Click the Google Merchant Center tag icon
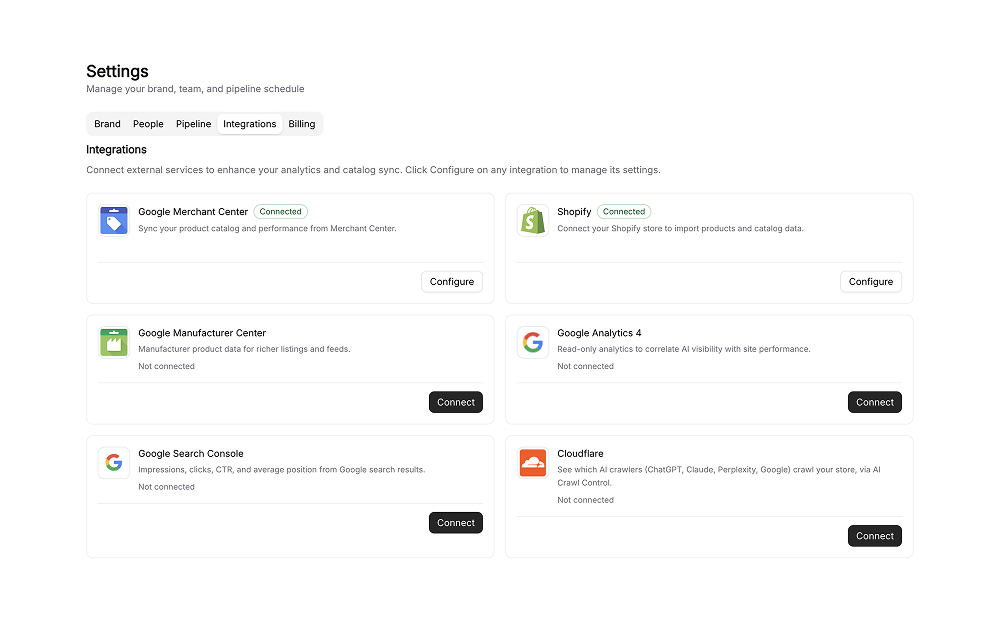 (x=114, y=220)
